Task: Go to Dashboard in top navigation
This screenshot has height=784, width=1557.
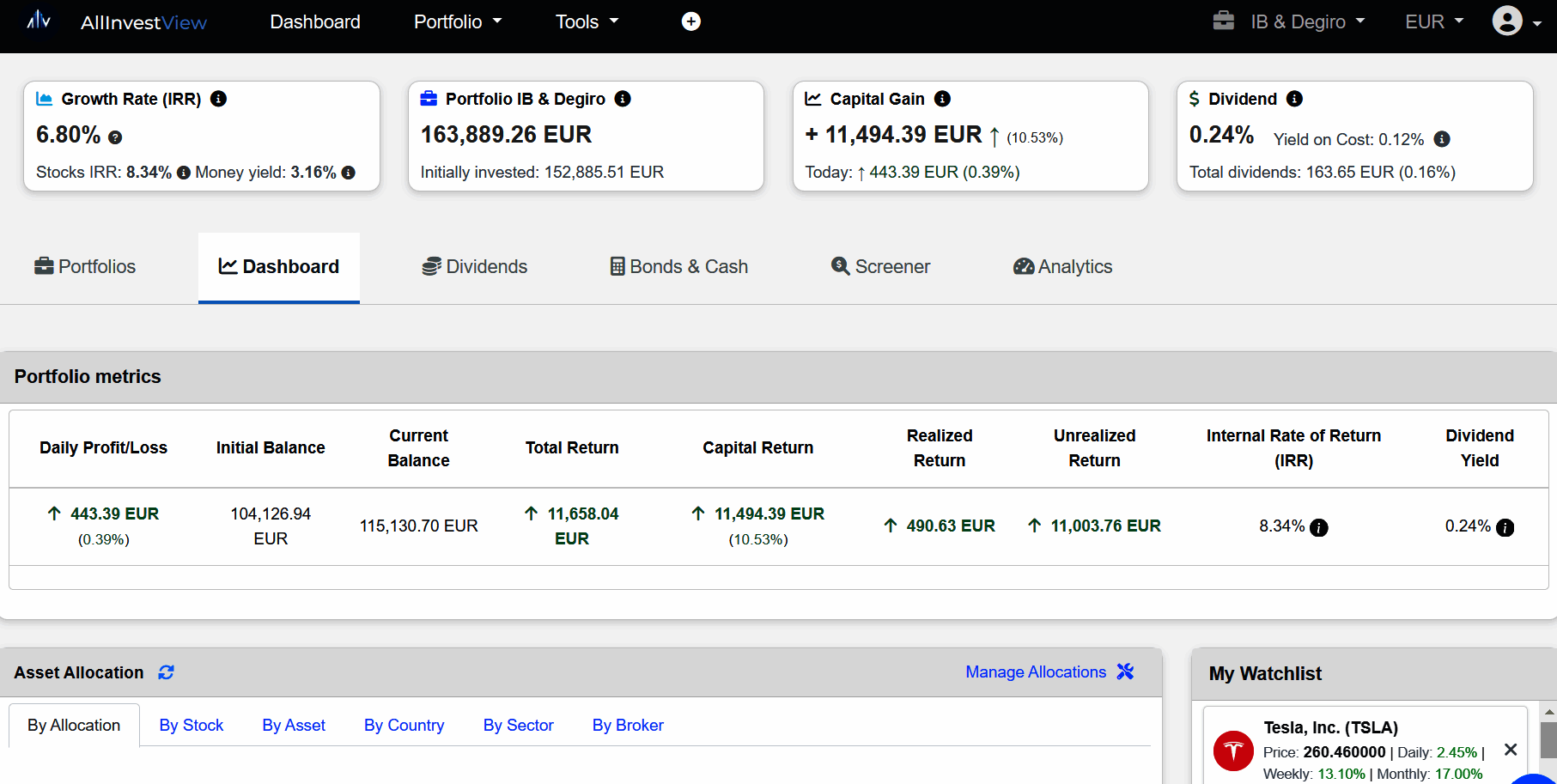Action: click(x=315, y=21)
